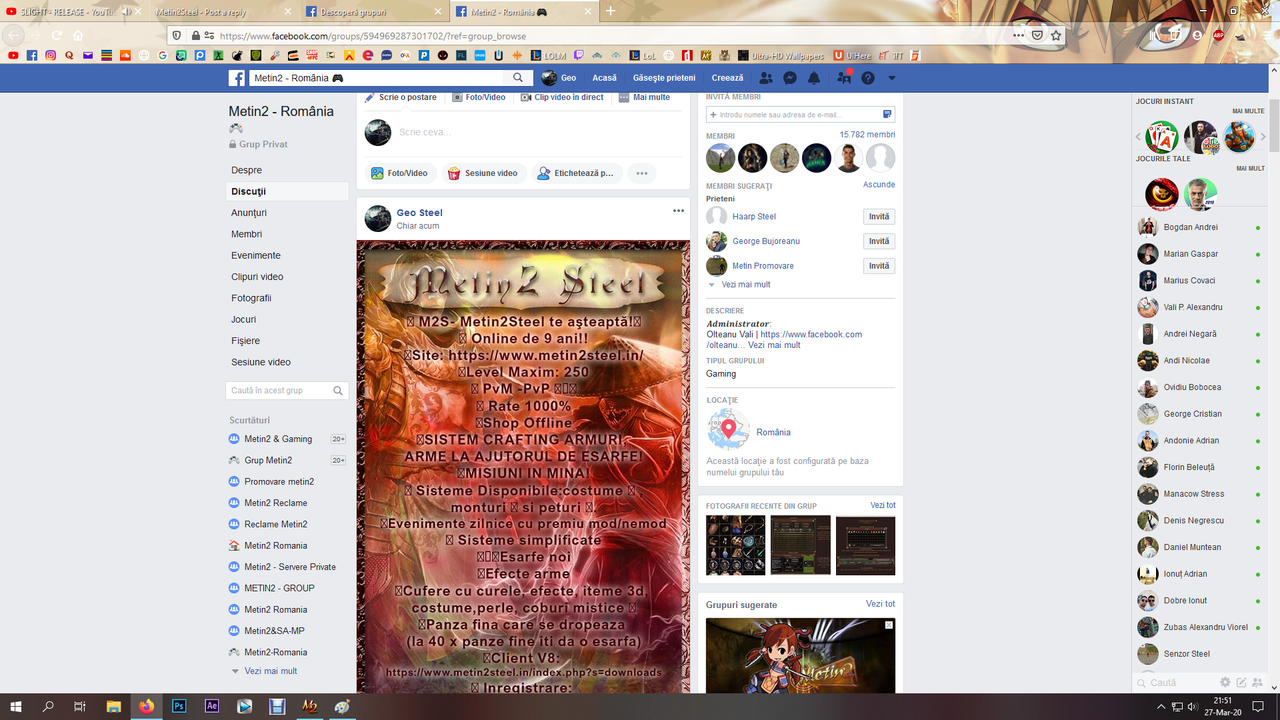Open the more composer options ellipsis button
This screenshot has width=1280, height=720.
click(x=642, y=173)
